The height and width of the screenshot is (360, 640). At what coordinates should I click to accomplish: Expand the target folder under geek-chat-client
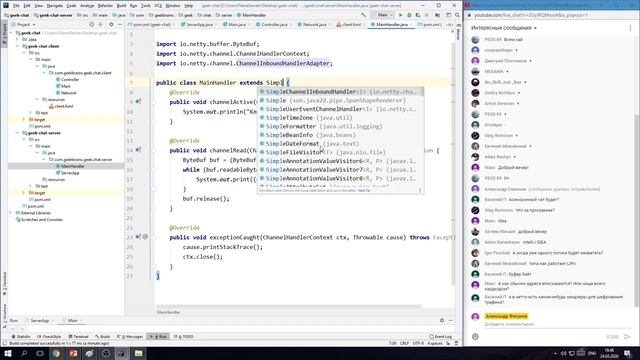[x=24, y=119]
